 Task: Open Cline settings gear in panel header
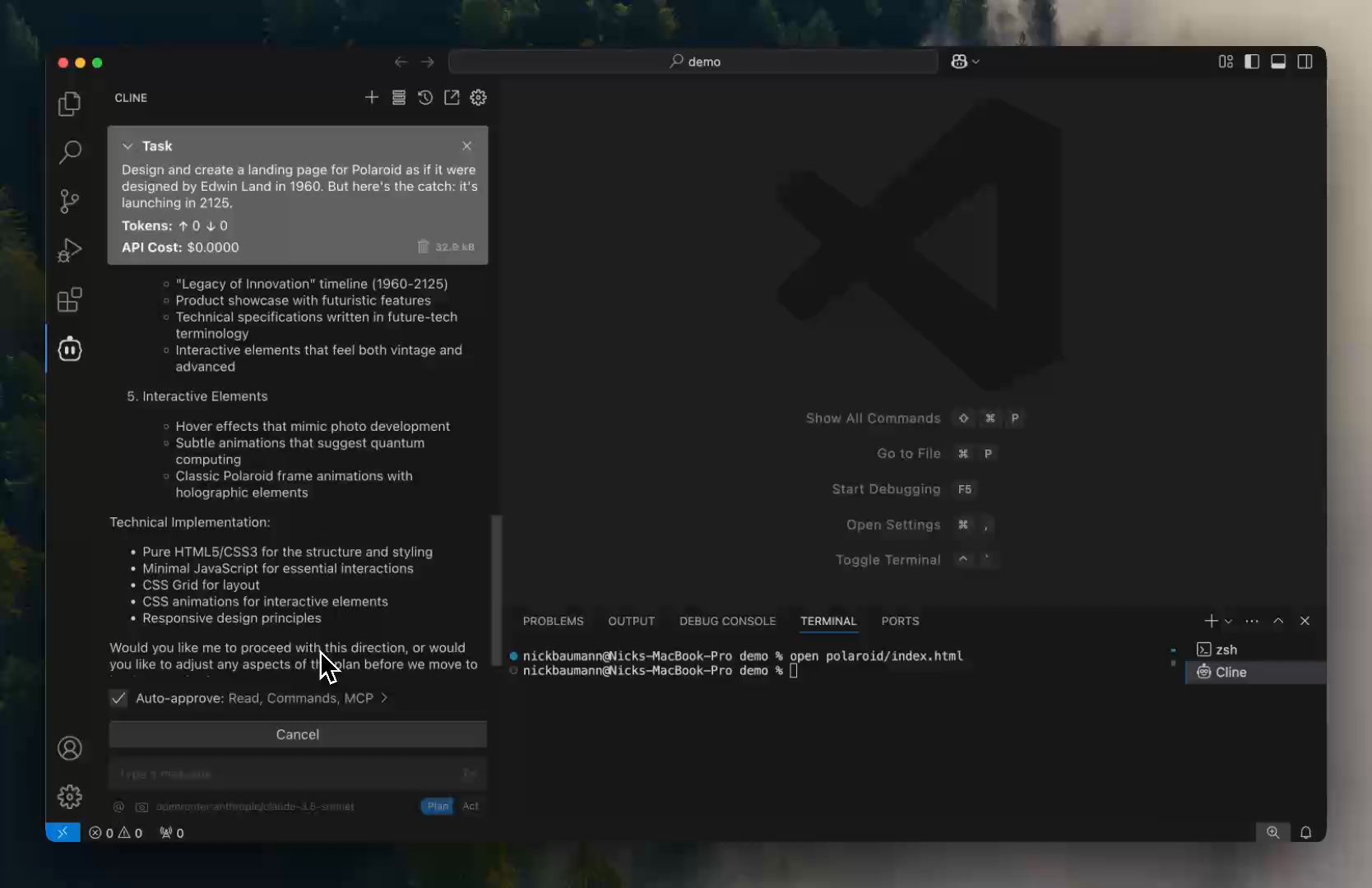tap(478, 98)
